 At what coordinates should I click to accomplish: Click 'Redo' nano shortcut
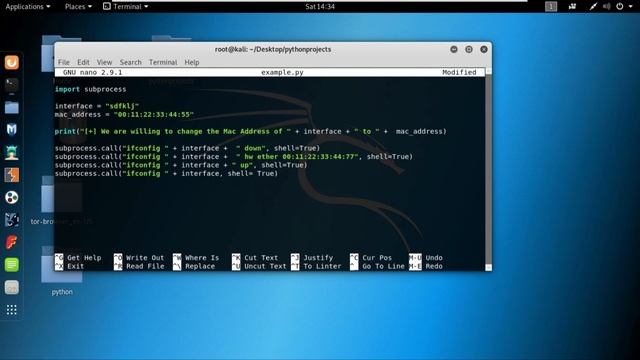coord(434,267)
